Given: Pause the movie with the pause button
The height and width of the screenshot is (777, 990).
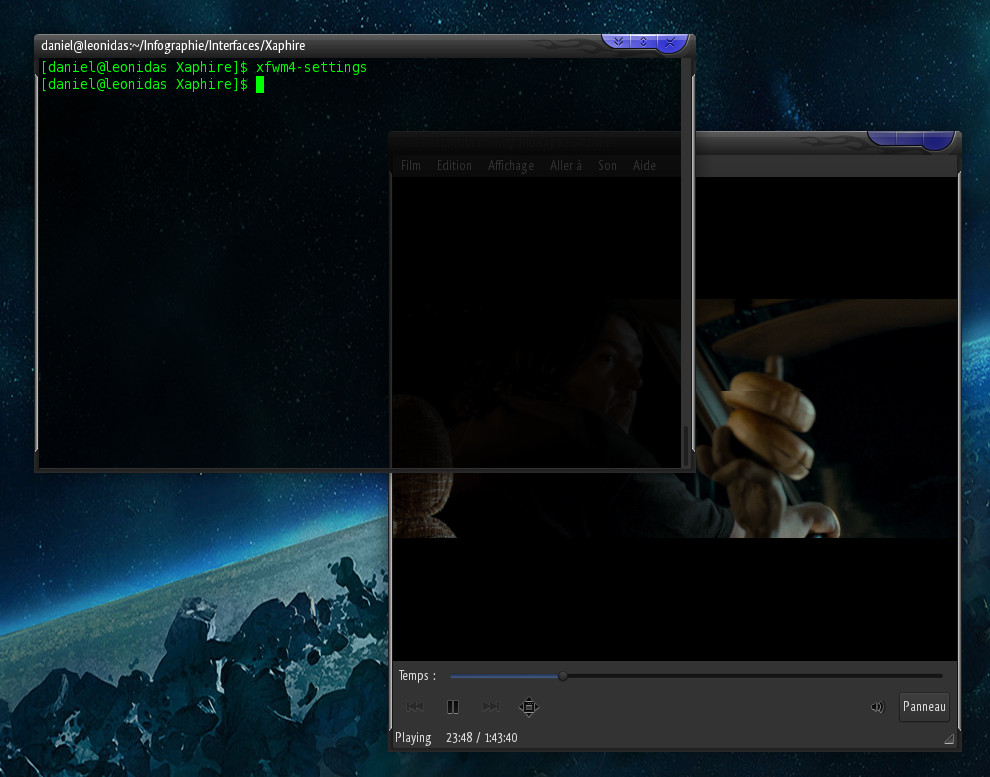Looking at the screenshot, I should tap(453, 706).
